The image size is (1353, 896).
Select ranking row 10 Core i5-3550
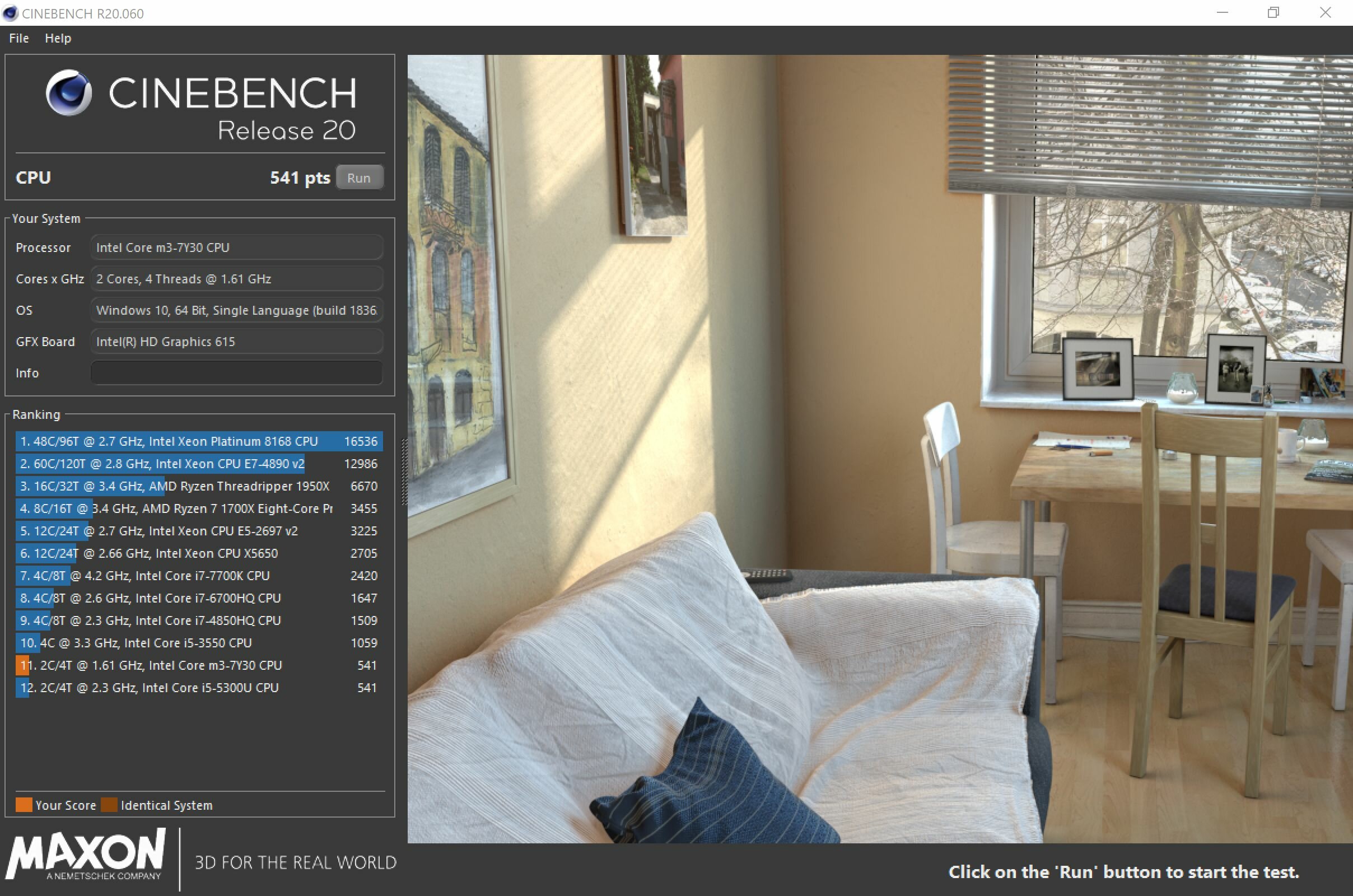pos(199,643)
